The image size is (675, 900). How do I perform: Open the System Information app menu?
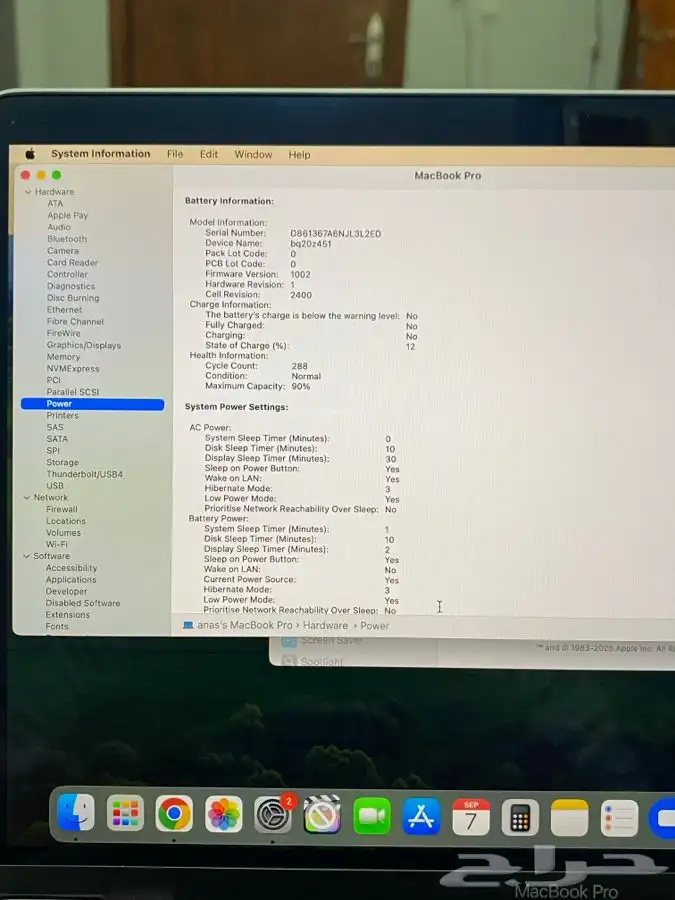100,154
